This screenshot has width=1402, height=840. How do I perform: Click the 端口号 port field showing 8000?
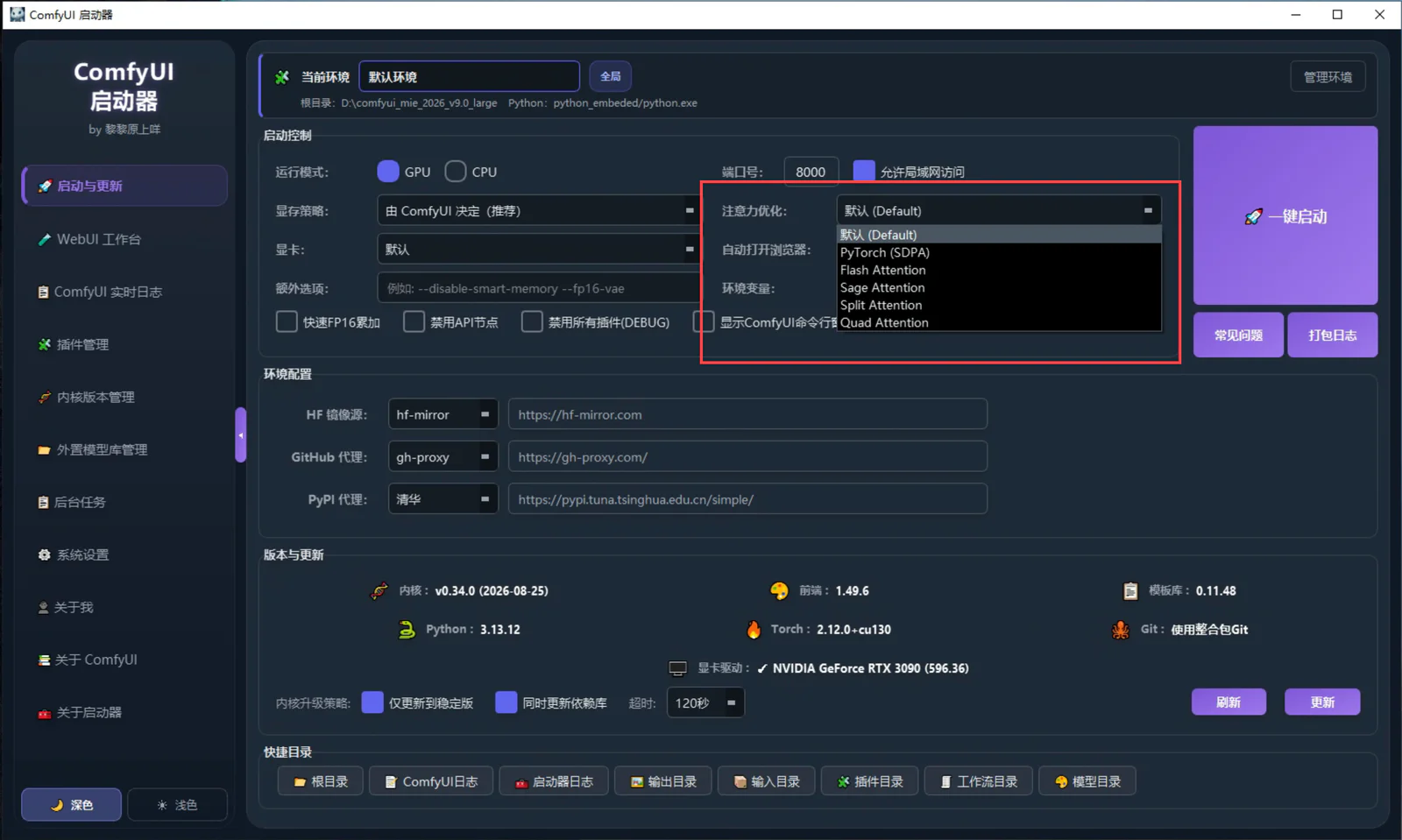[811, 172]
